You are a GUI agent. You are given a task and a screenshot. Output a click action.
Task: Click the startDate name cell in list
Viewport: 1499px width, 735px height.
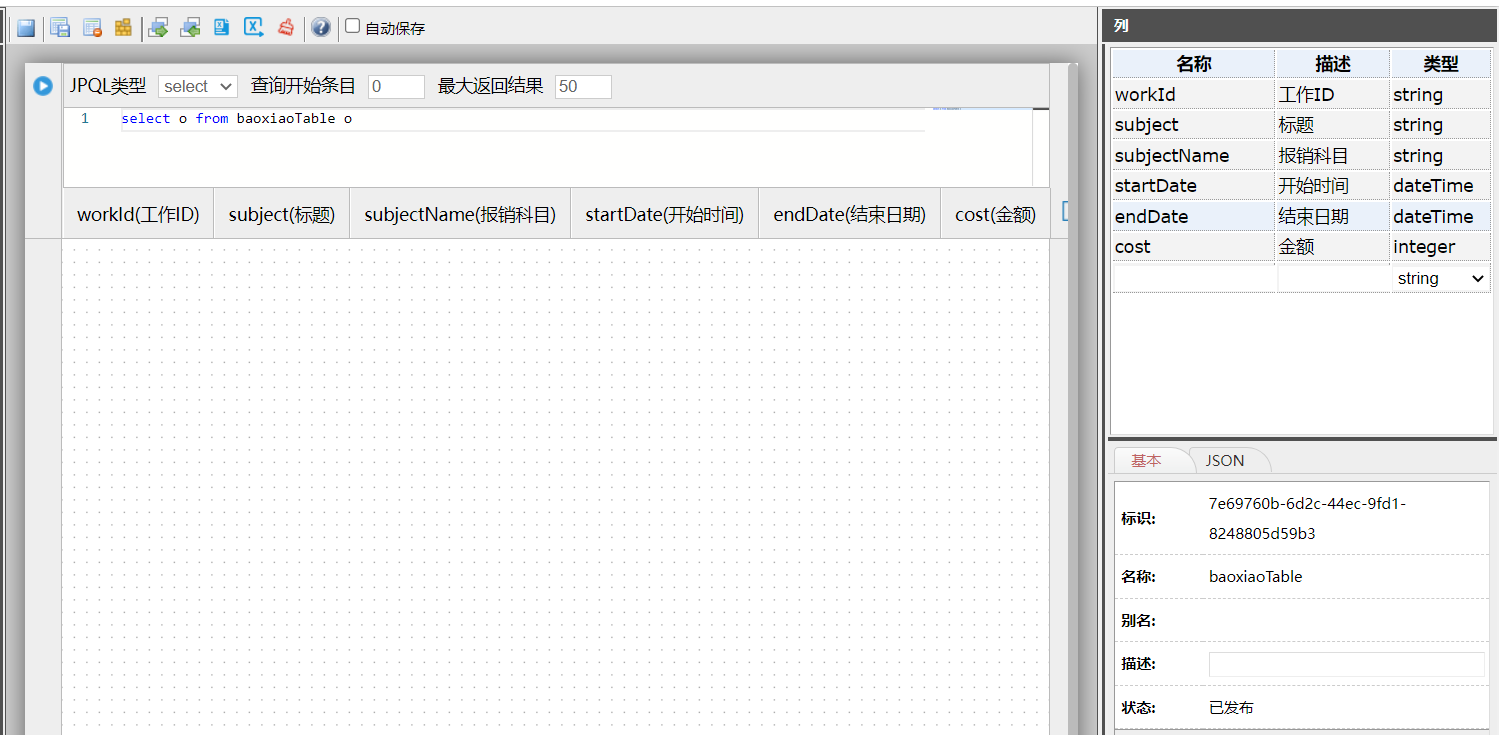point(1194,186)
